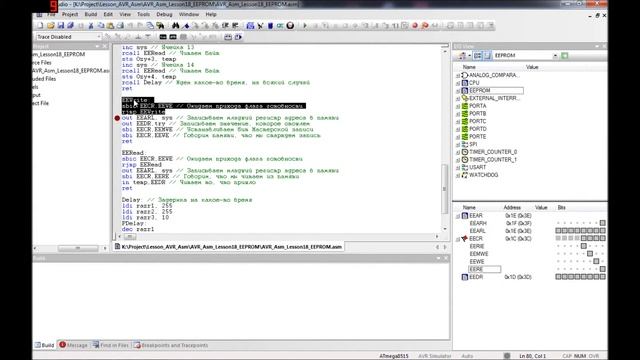Click the green button in I/O View toolbar
The height and width of the screenshot is (360, 640).
[x=564, y=56]
